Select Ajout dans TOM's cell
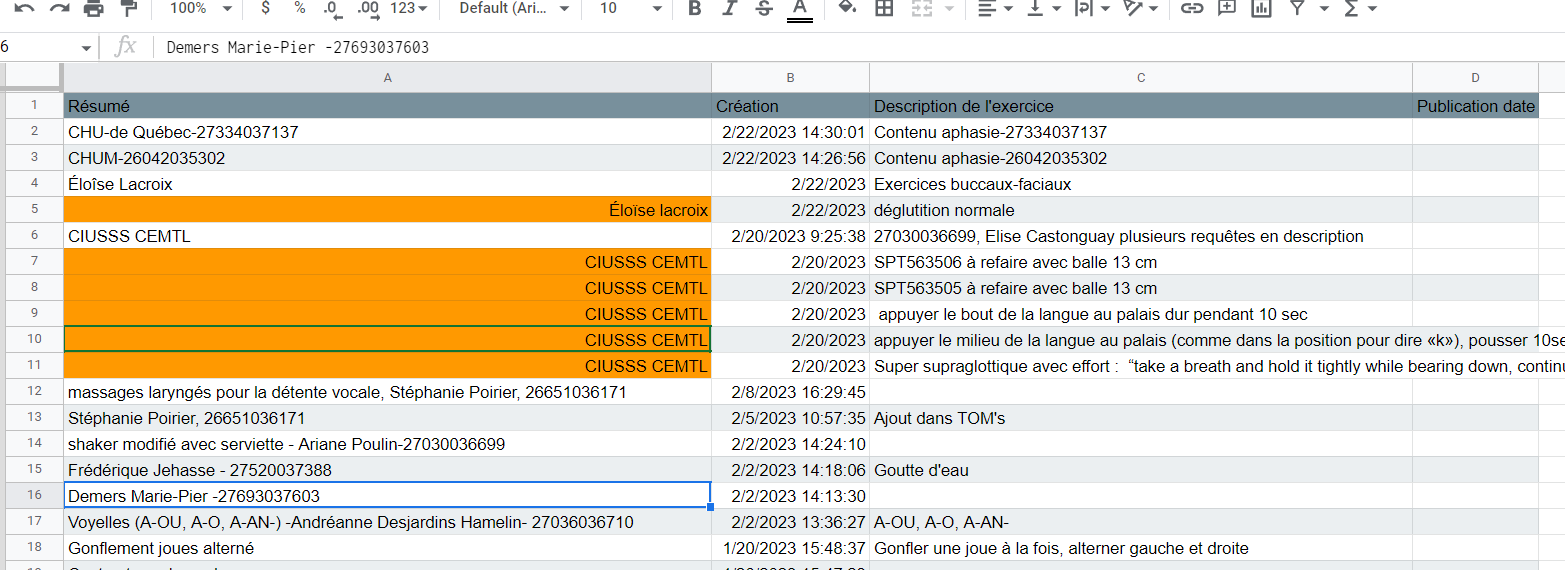Image resolution: width=1565 pixels, height=570 pixels. 1141,418
